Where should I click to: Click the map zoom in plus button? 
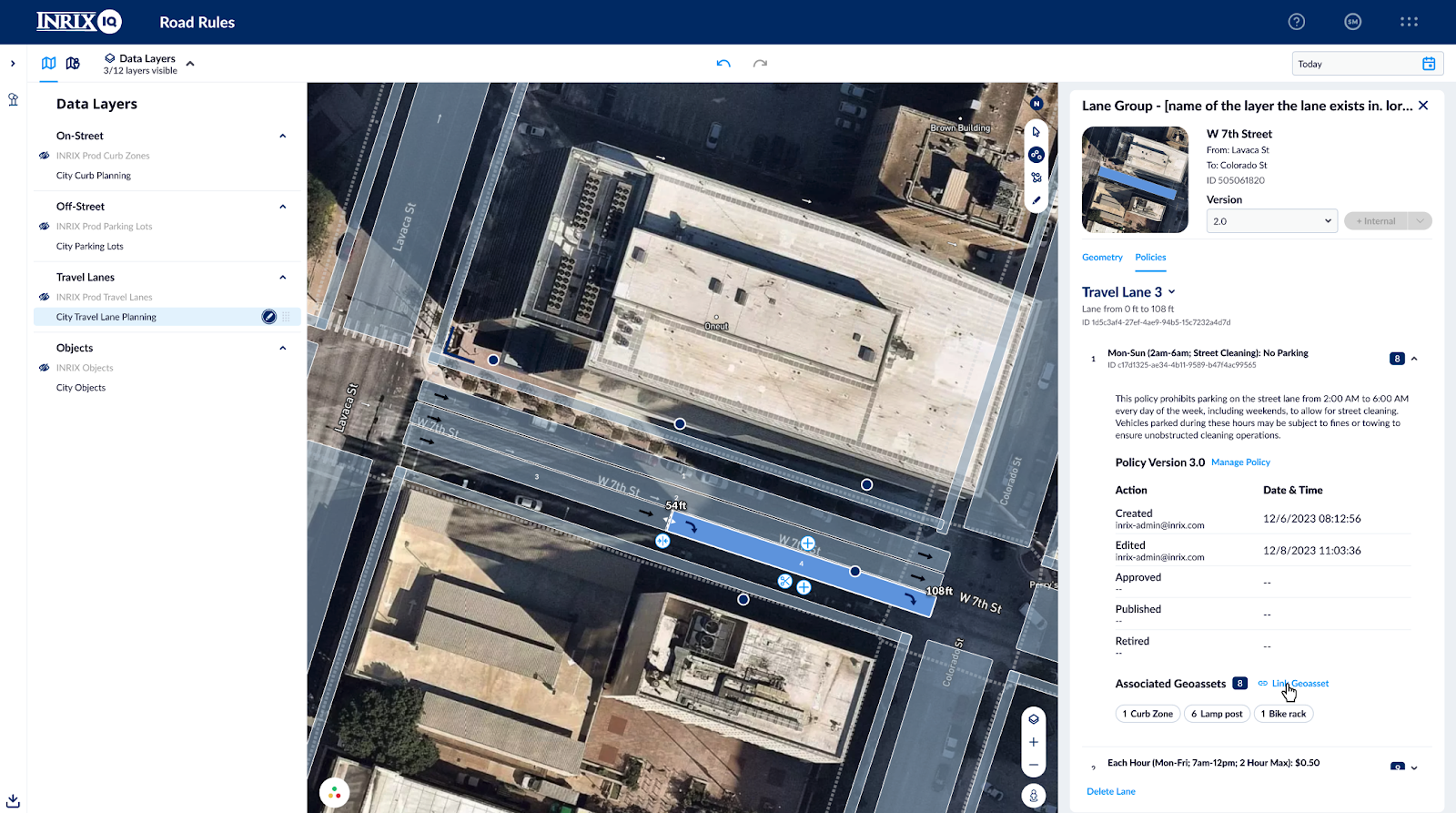coord(1034,742)
